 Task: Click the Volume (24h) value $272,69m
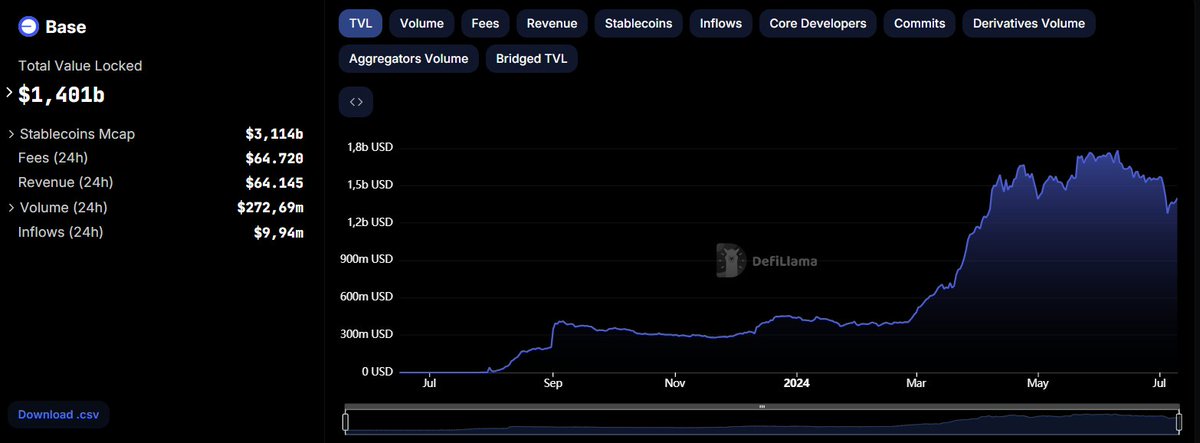coord(270,208)
